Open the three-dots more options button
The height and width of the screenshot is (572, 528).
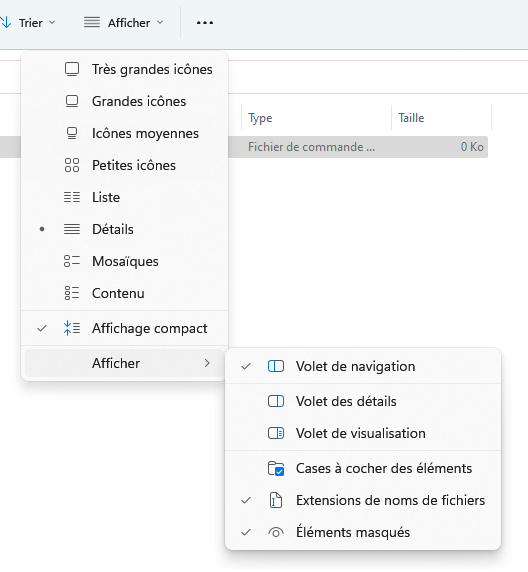pos(205,23)
